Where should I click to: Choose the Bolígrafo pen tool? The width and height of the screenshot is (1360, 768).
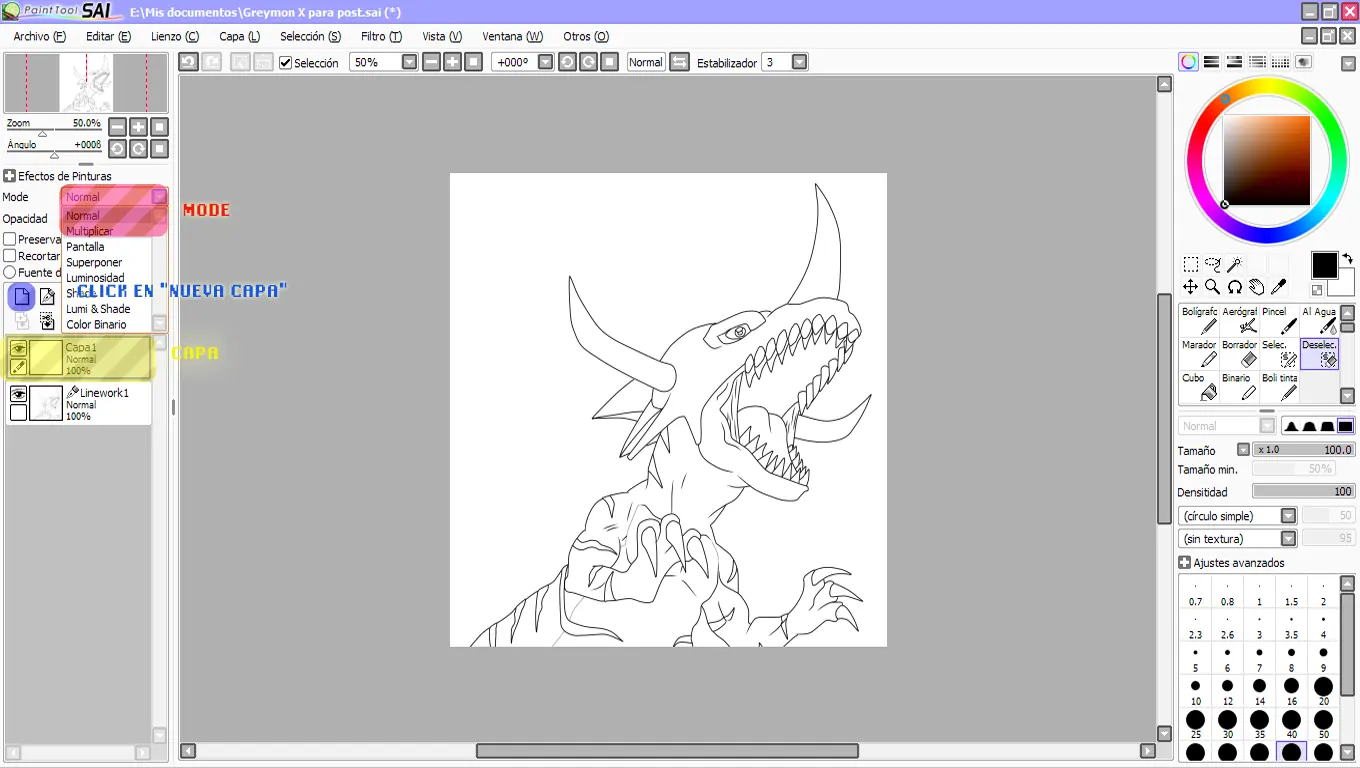(1199, 320)
